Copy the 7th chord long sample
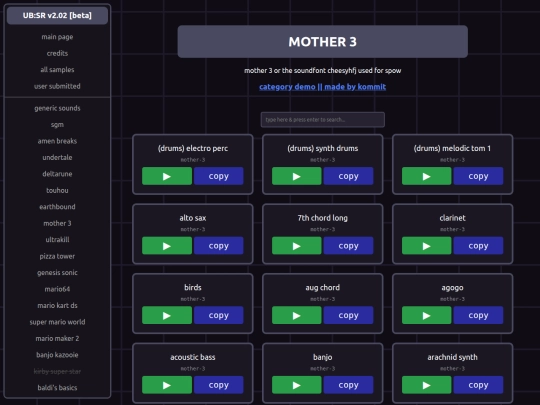The width and height of the screenshot is (540, 405). pos(349,246)
